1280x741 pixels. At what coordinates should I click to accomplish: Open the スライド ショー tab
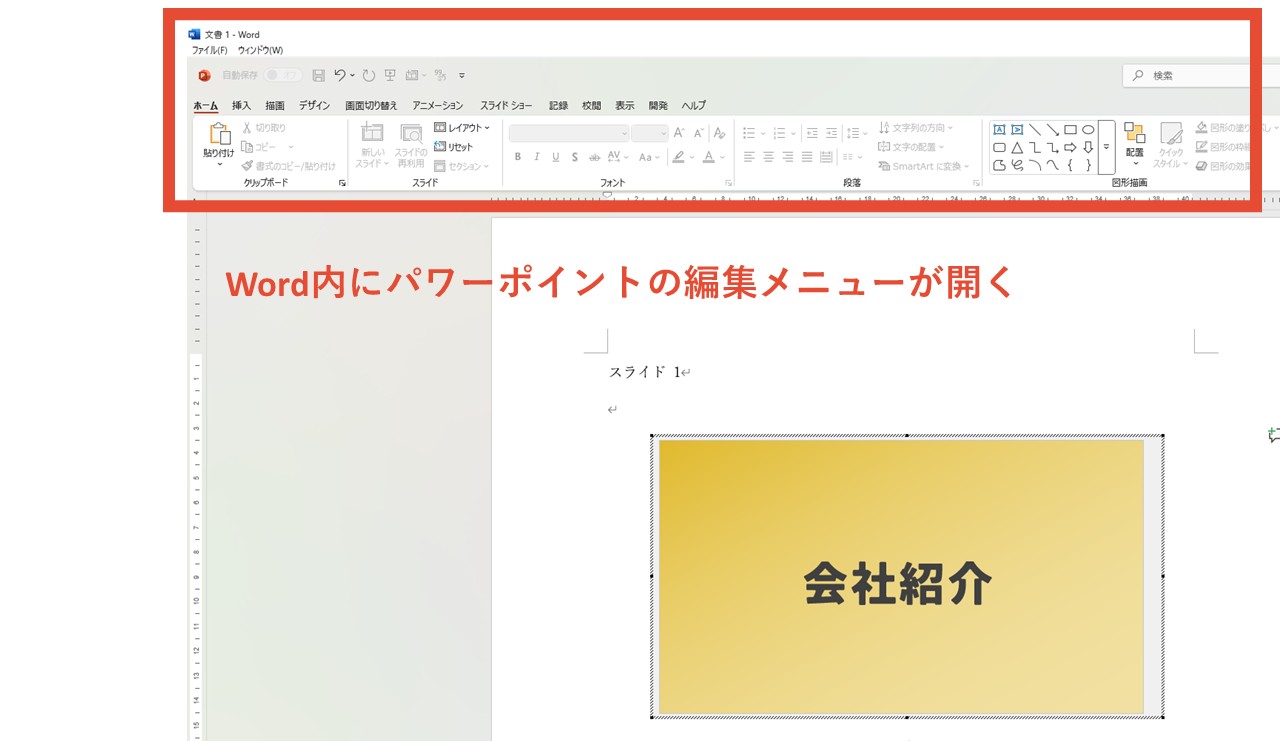506,105
